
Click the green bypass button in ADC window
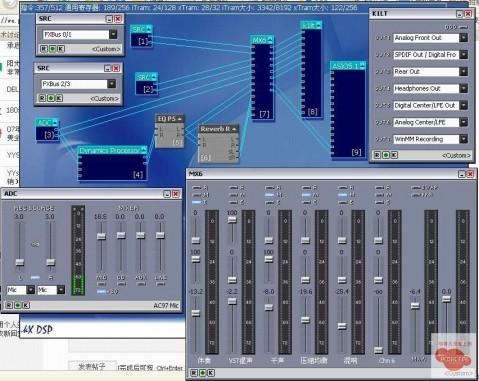(x=17, y=305)
